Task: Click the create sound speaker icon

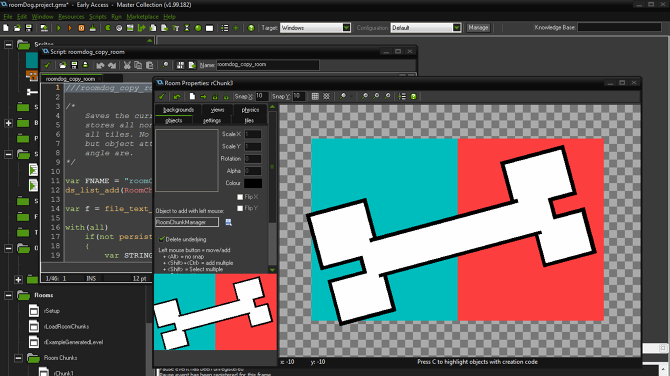Action: 119,28
